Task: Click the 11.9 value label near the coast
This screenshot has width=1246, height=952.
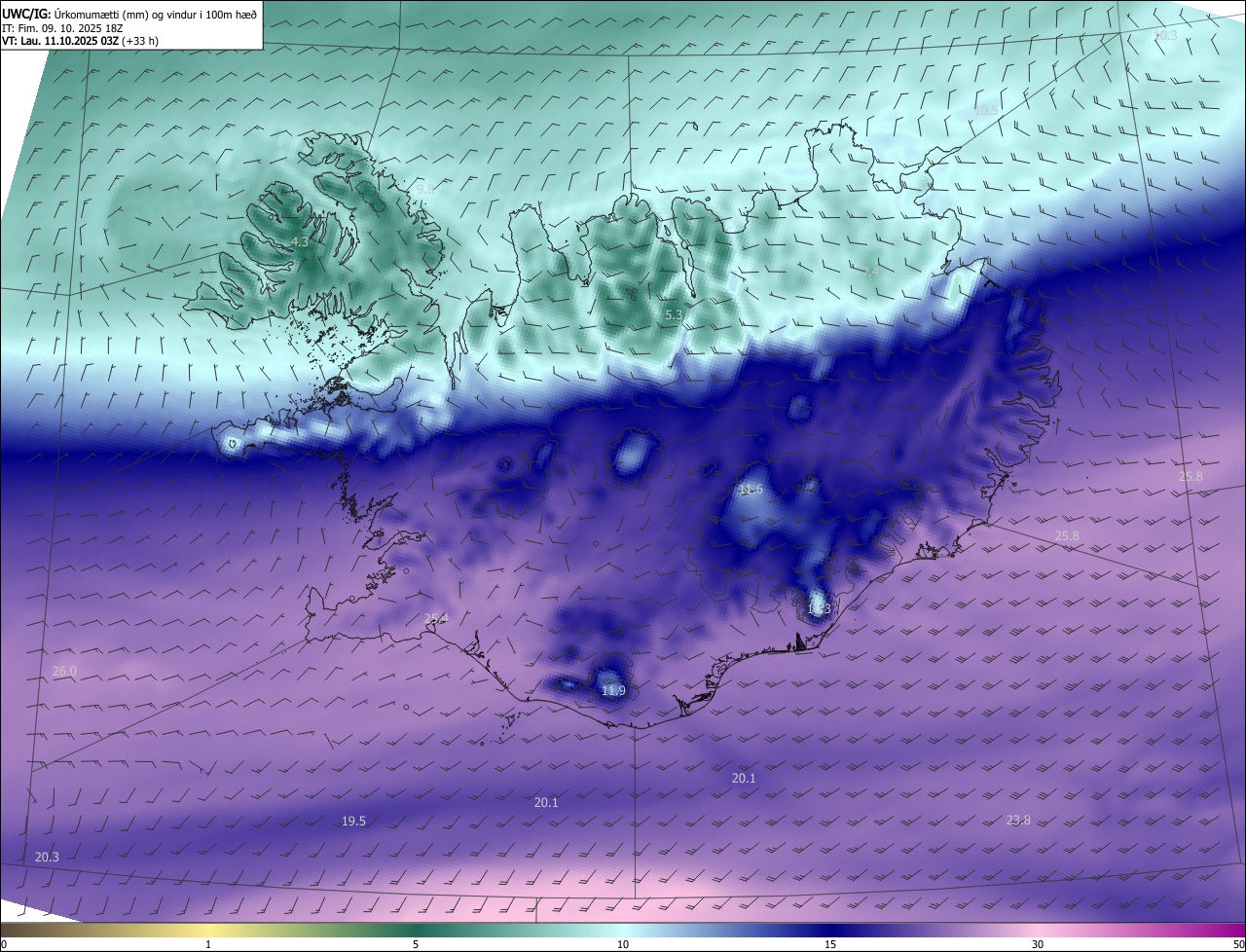Action: pos(613,691)
